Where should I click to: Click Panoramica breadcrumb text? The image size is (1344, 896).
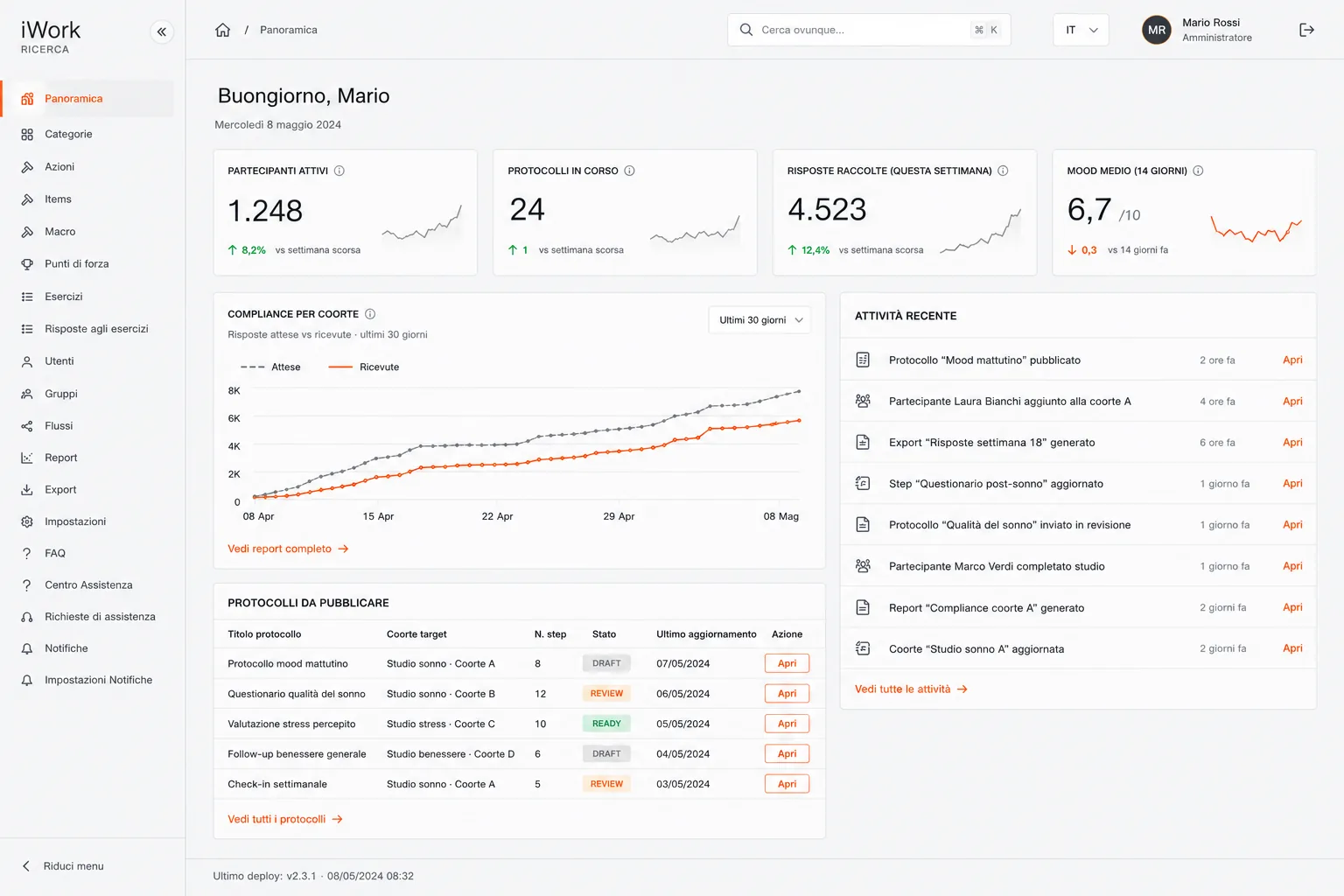tap(289, 30)
